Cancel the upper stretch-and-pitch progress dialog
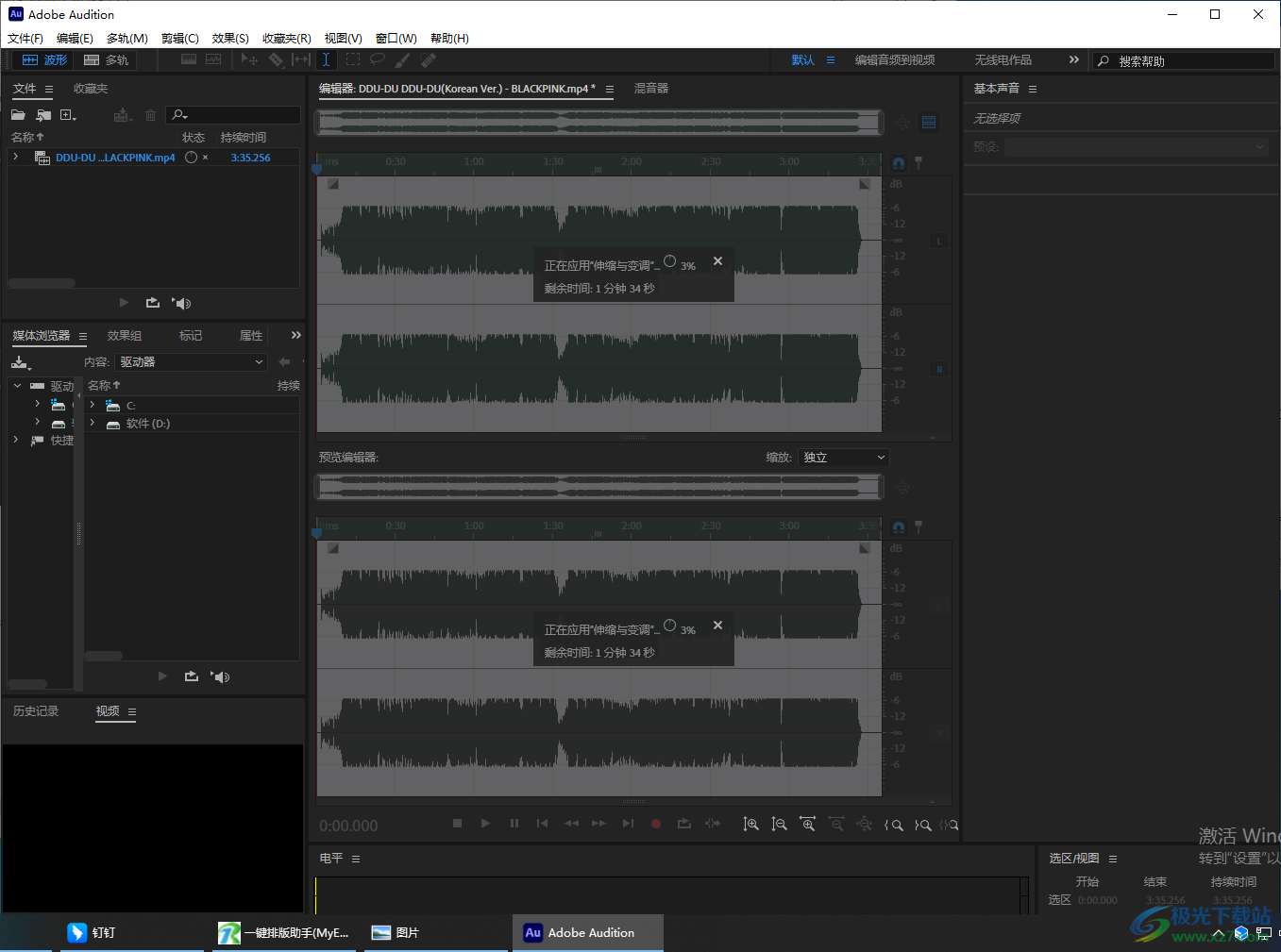The height and width of the screenshot is (952, 1281). click(717, 261)
